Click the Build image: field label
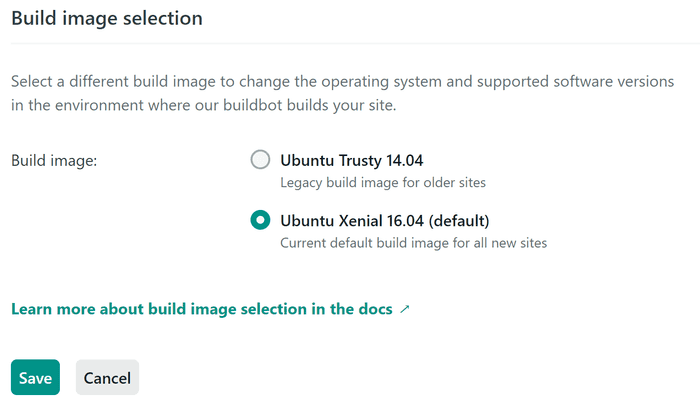Viewport: 700px width, 403px height. click(54, 160)
